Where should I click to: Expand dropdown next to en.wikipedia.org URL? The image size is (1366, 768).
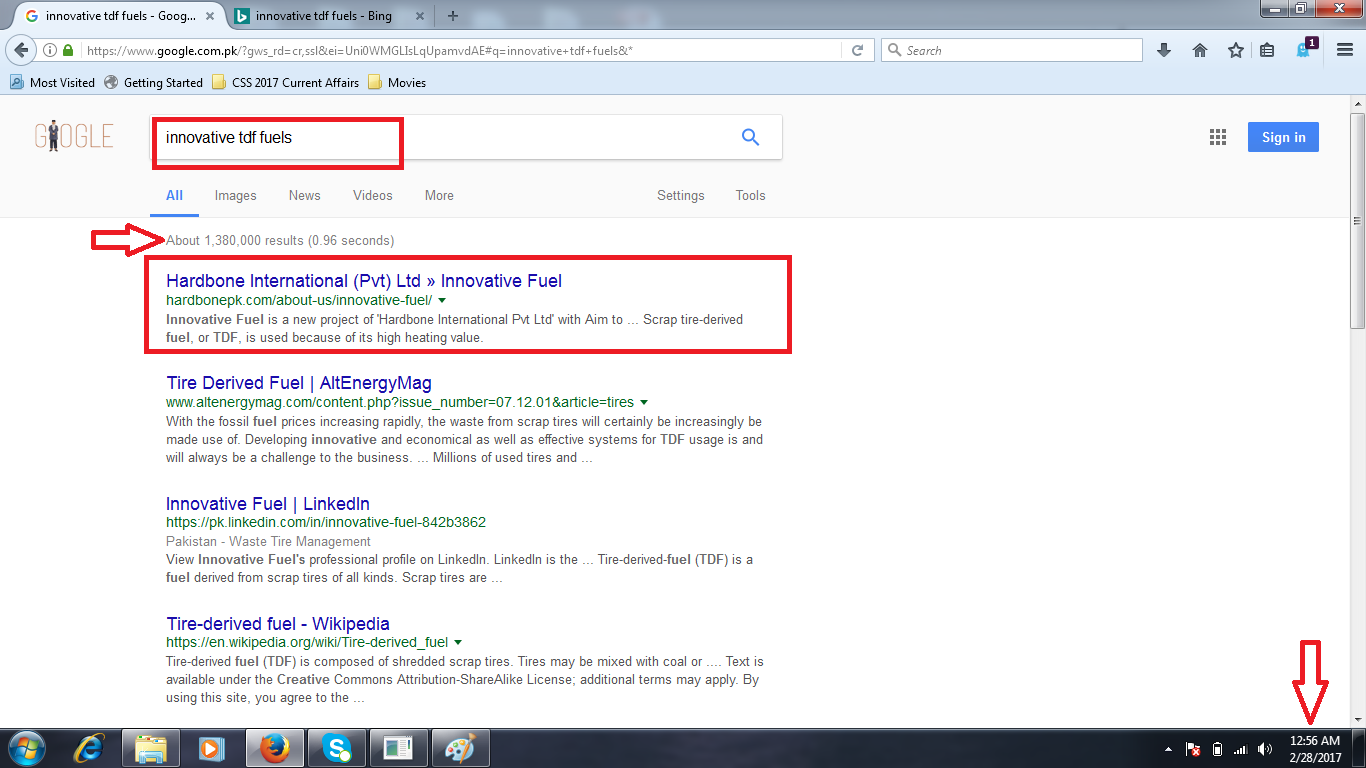tap(458, 642)
